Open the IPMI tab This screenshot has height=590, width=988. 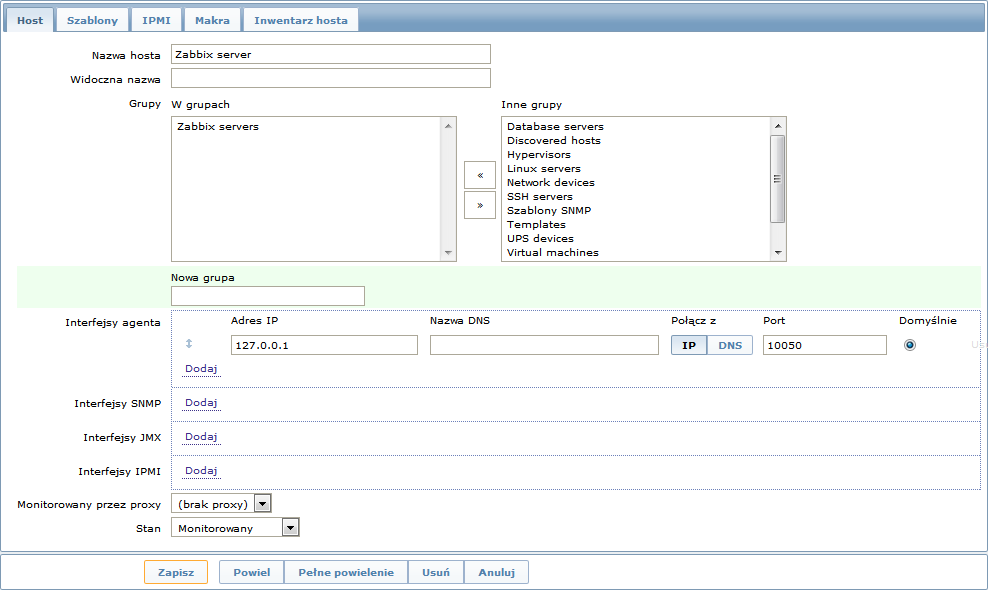click(156, 20)
